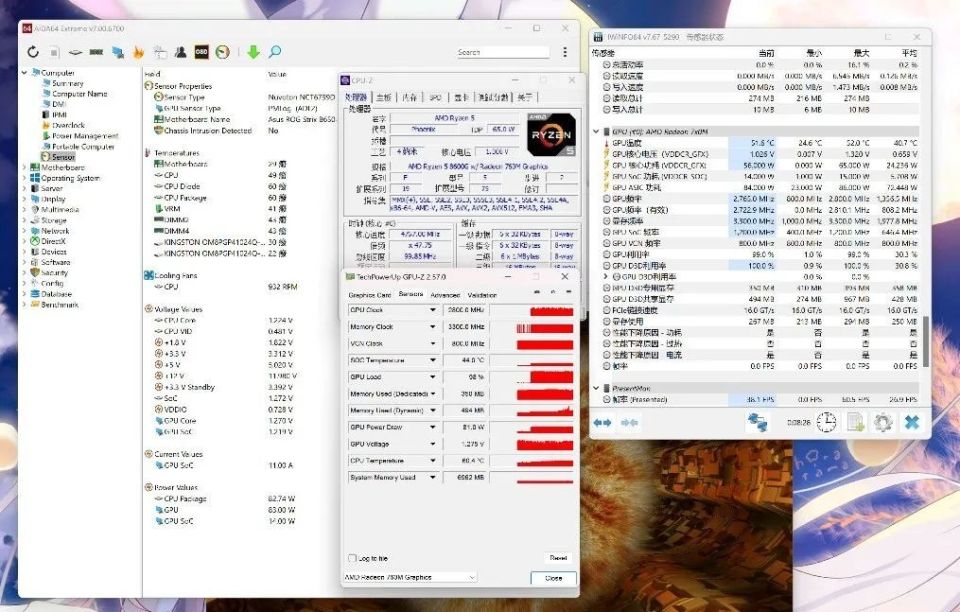
Task: Select Power Management in AIDA64 tree
Action: point(85,136)
